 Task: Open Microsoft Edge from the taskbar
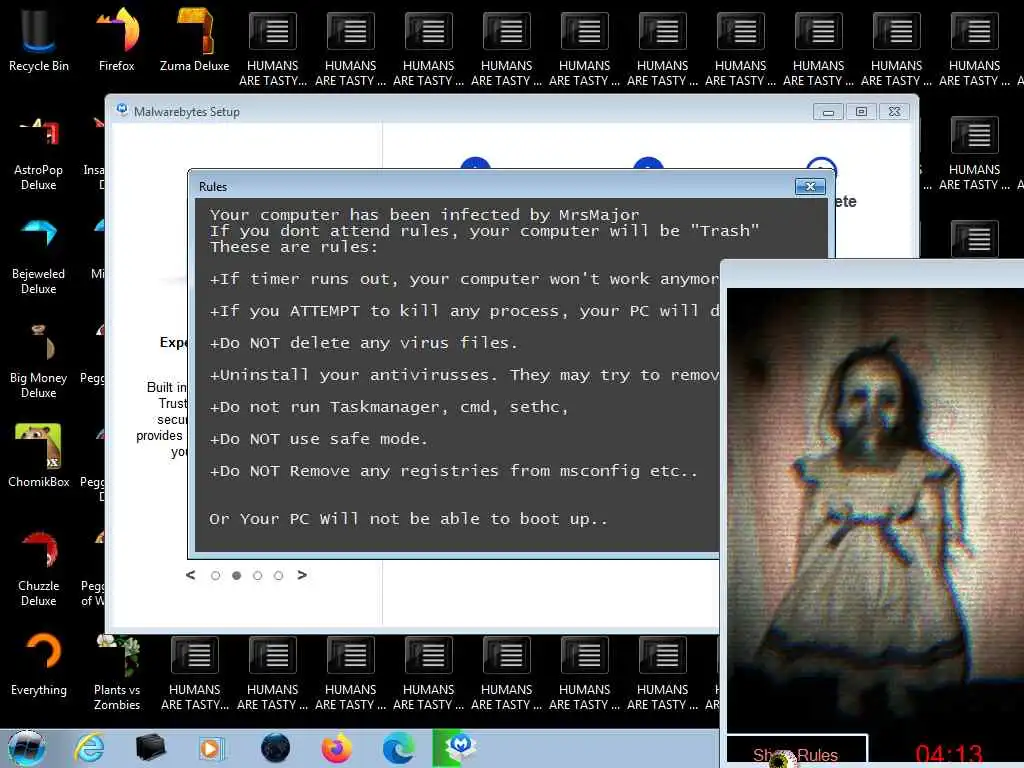[398, 748]
